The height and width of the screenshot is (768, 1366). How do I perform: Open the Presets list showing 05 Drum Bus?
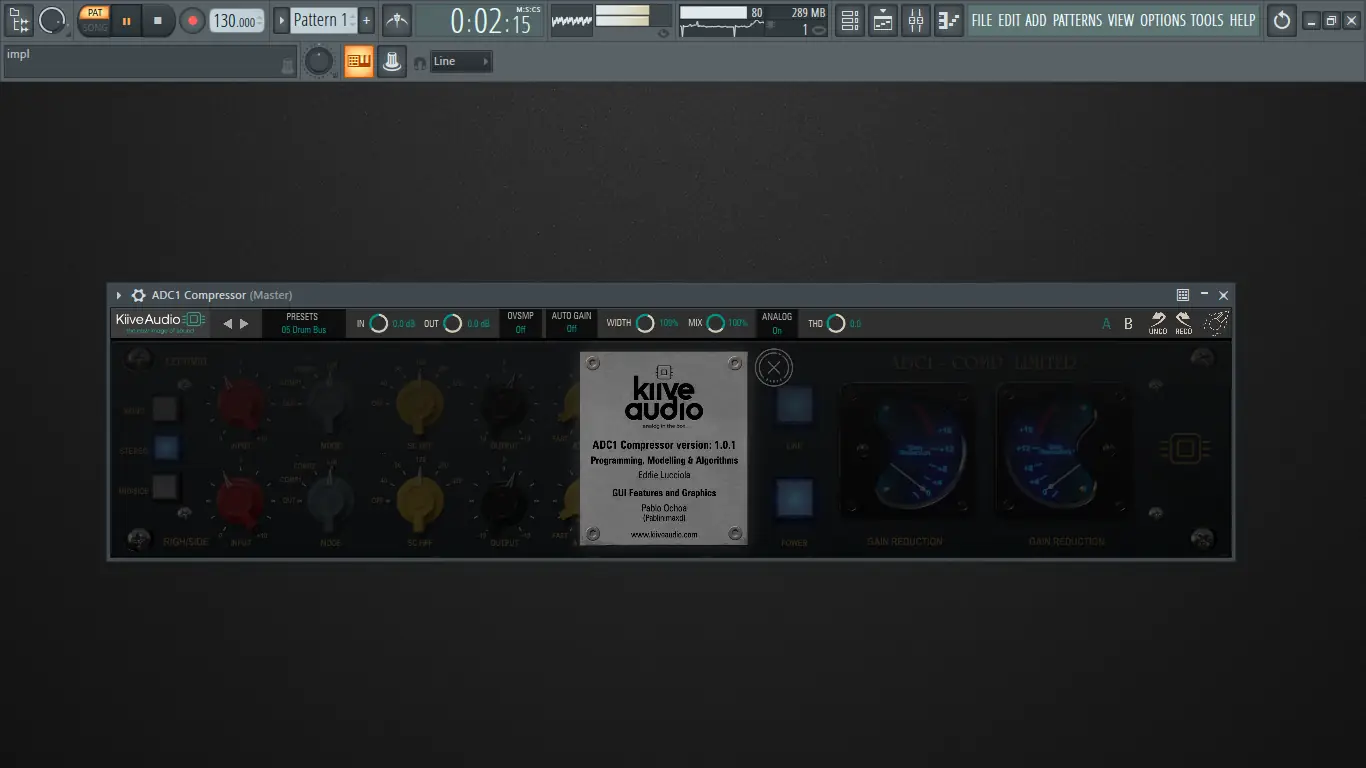click(x=303, y=323)
